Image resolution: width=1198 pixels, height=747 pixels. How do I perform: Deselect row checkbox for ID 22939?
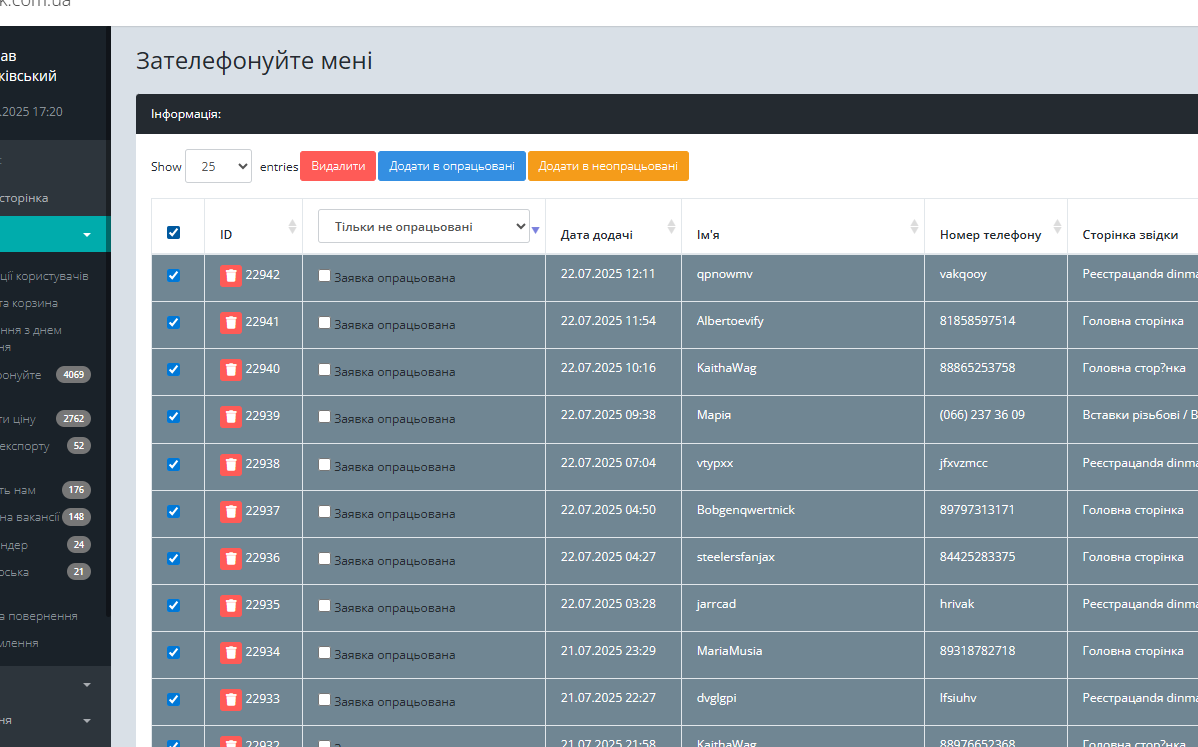point(173,416)
